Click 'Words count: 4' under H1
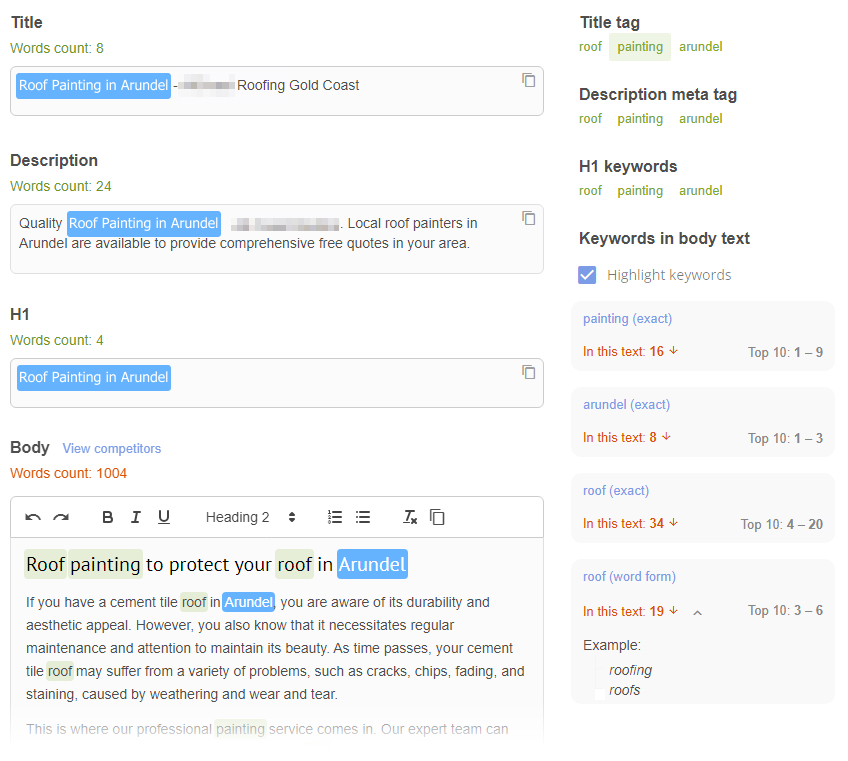This screenshot has height=761, width=848. coord(57,340)
